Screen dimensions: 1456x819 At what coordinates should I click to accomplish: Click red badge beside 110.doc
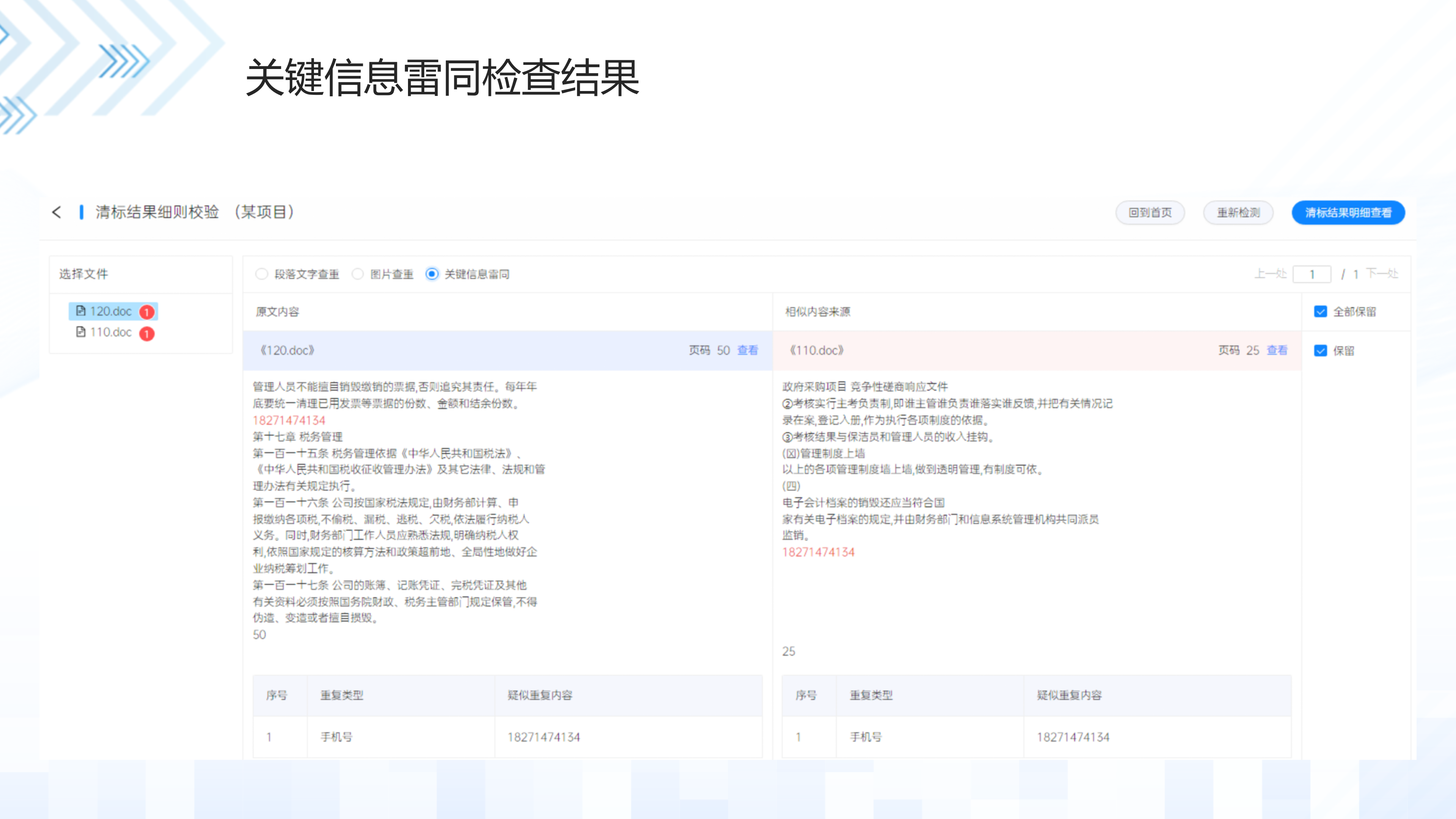pyautogui.click(x=147, y=334)
